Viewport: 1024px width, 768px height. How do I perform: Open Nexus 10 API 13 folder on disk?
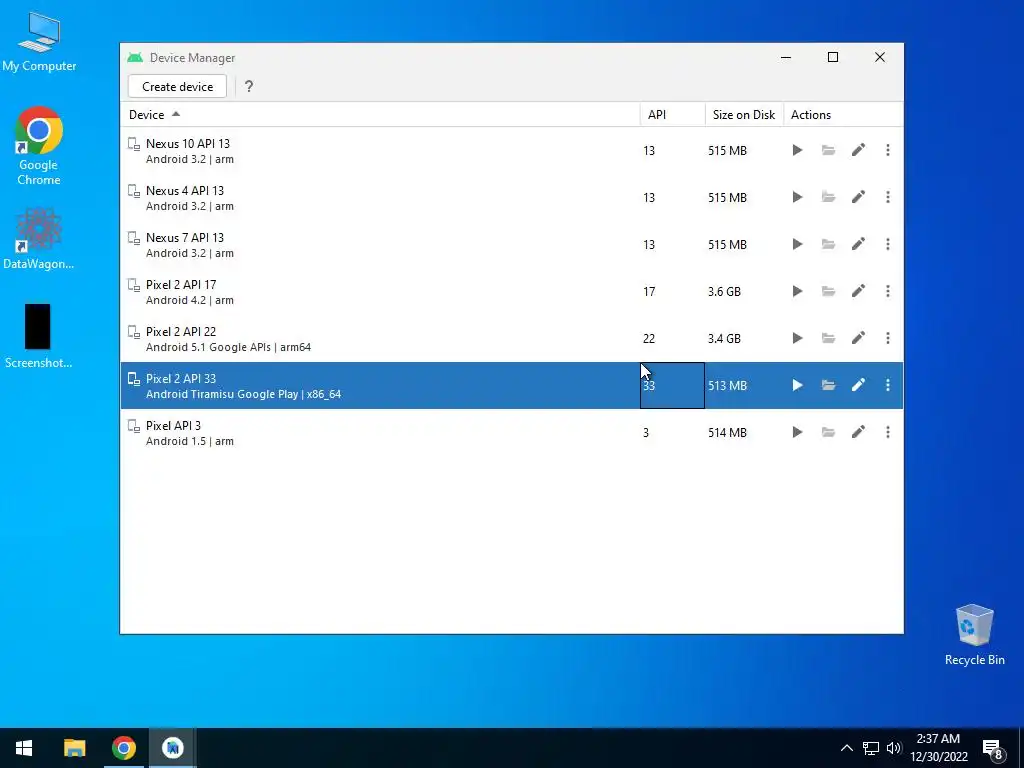(x=828, y=150)
